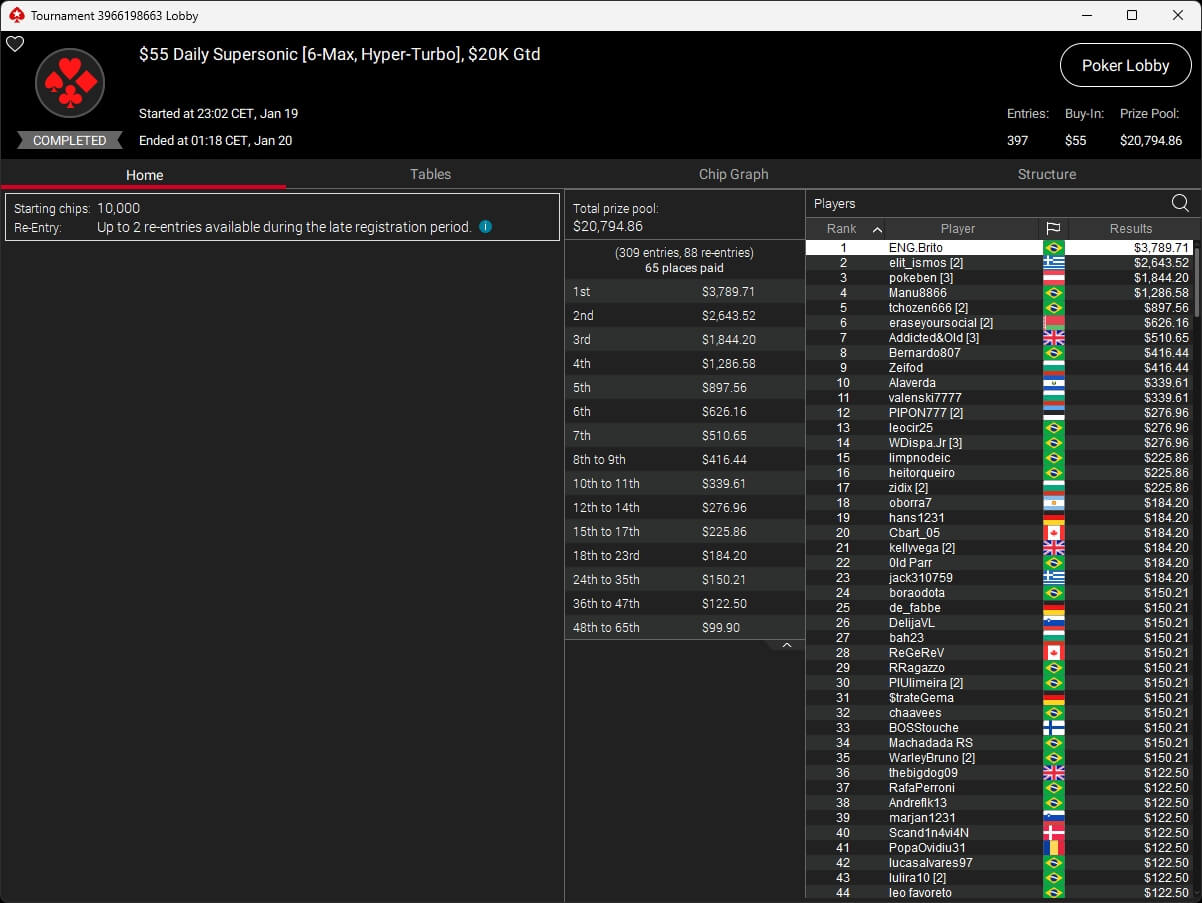Click the Greek flag beside elit_ismos
The width and height of the screenshot is (1202, 903).
pos(1053,263)
